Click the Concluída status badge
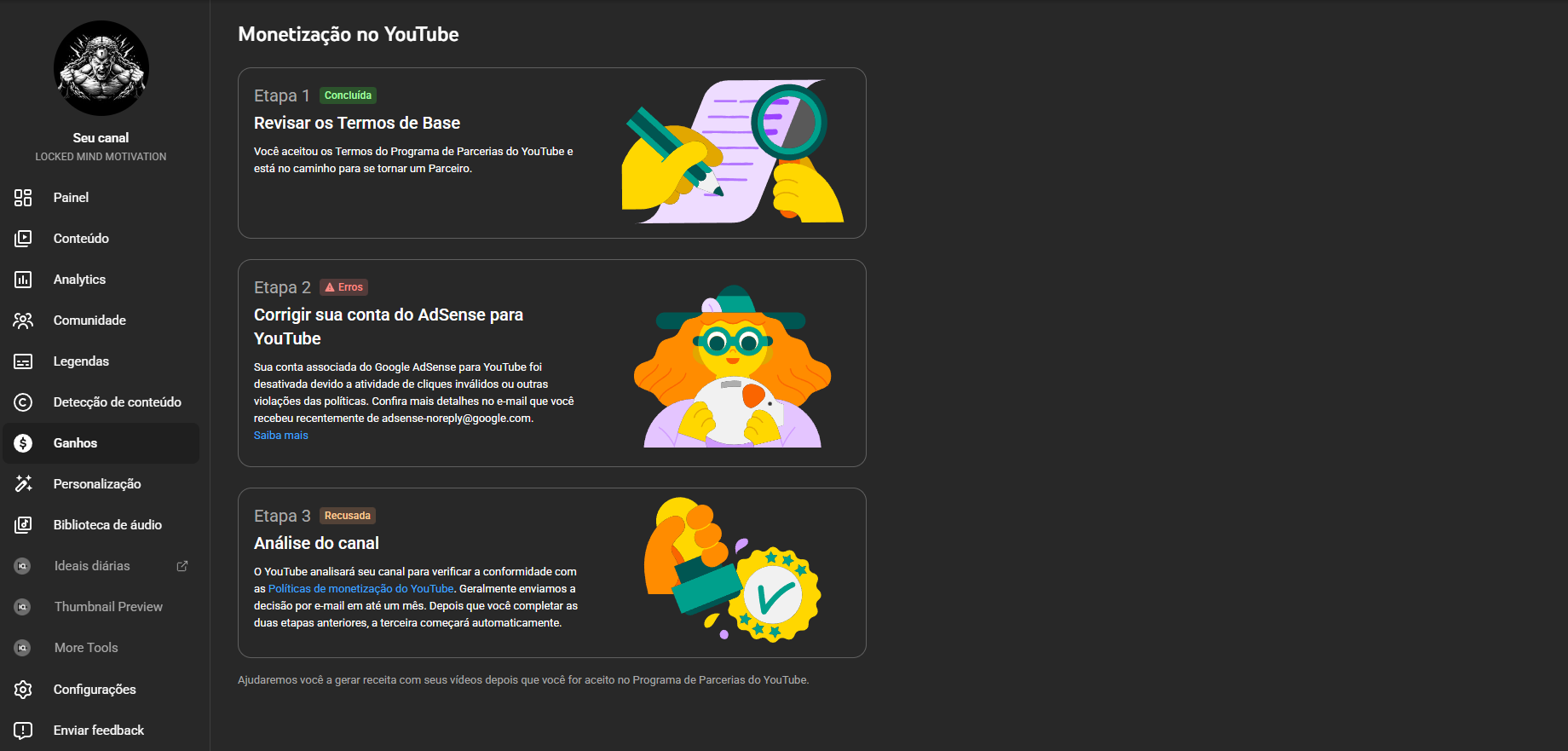Image resolution: width=1568 pixels, height=751 pixels. coord(348,95)
